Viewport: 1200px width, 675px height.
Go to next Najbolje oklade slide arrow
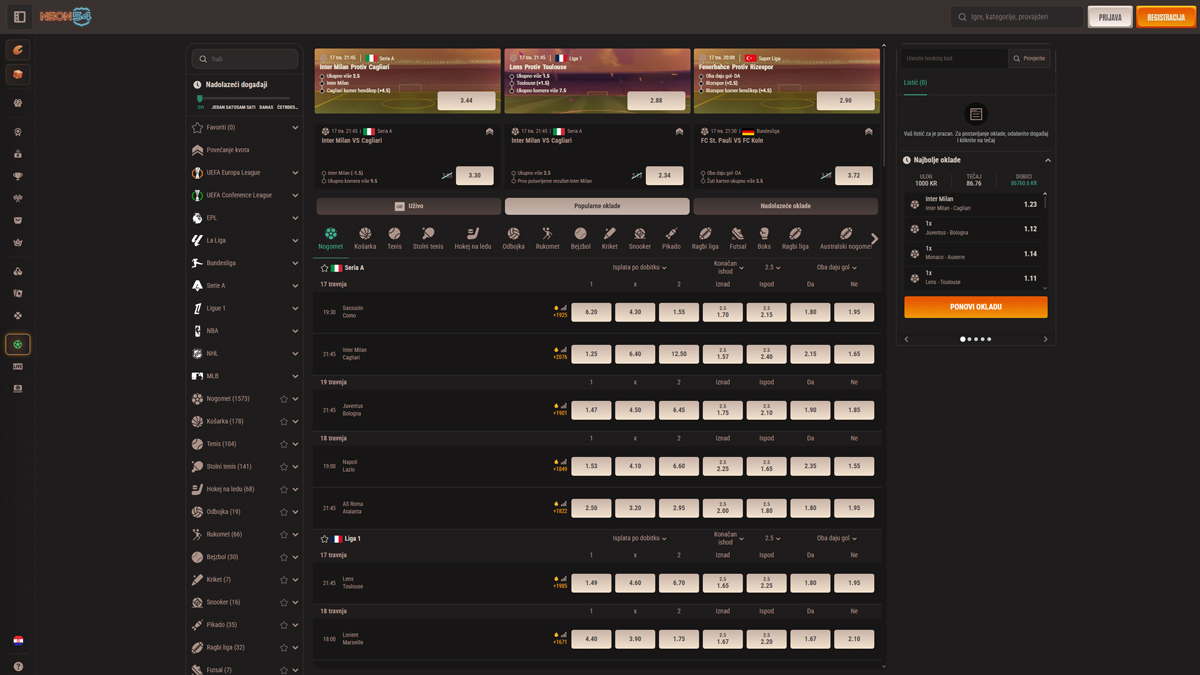(x=1046, y=339)
